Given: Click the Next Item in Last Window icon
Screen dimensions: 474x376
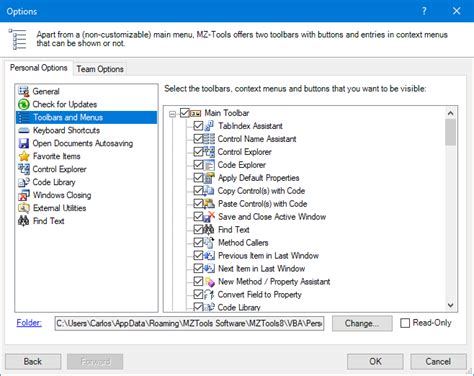Looking at the screenshot, I should pyautogui.click(x=209, y=269).
